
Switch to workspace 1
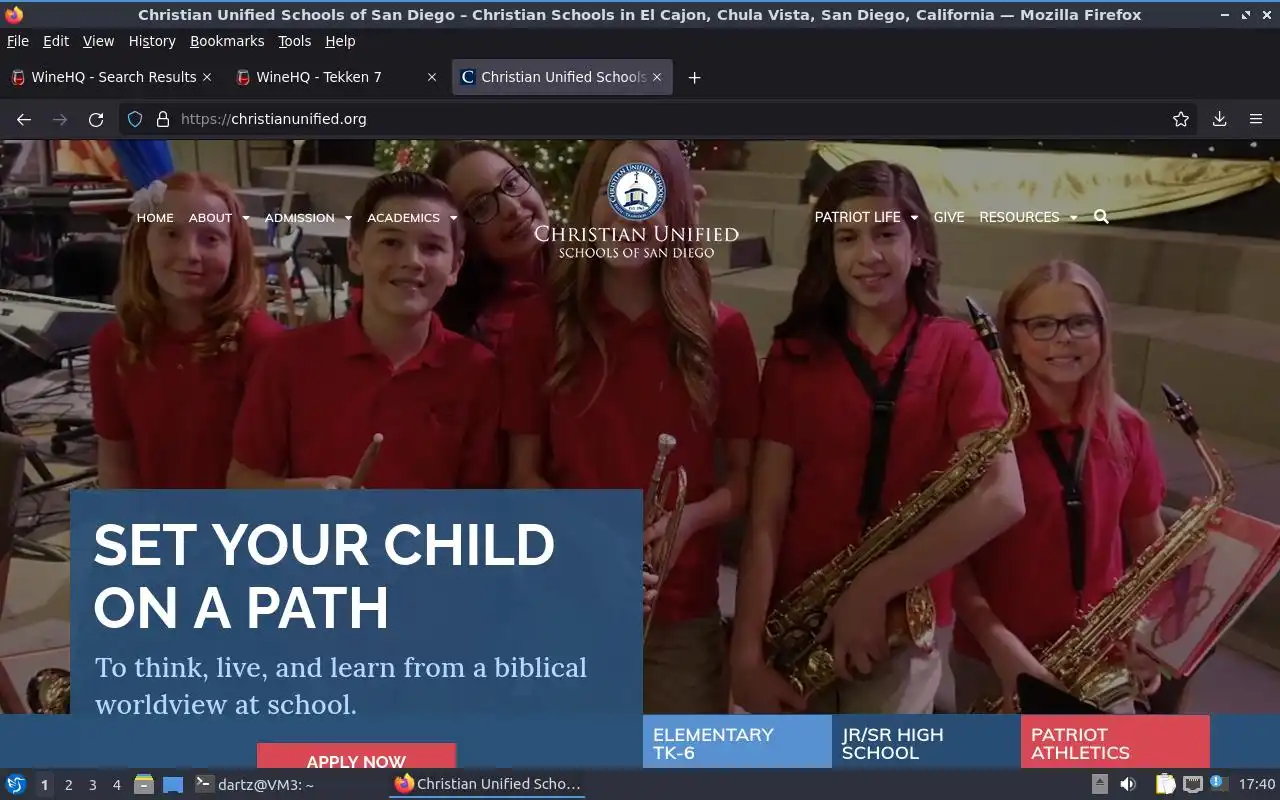point(44,785)
